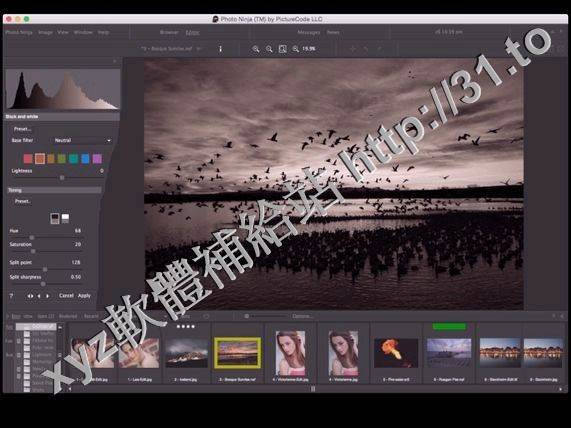Select the 3 - Bosque Sunrise.nef thumbnail
This screenshot has width=571, height=428.
(237, 354)
